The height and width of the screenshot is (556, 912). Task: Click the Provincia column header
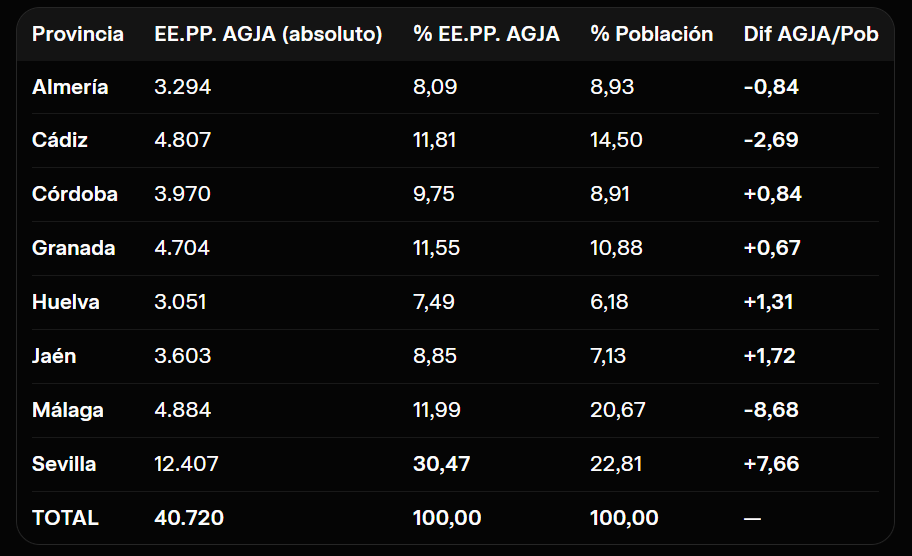tap(77, 34)
